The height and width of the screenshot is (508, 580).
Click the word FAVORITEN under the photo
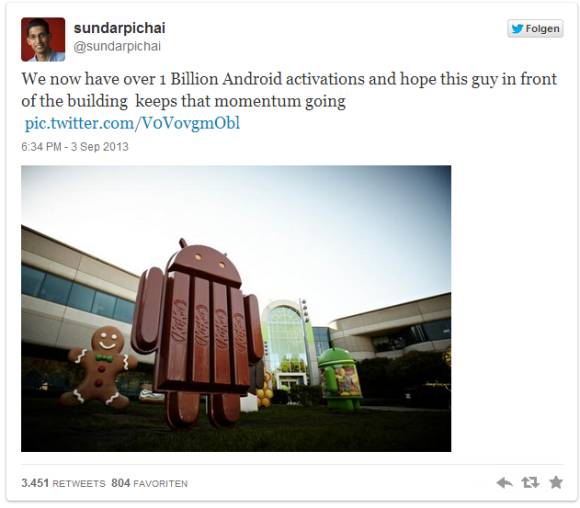[160, 484]
